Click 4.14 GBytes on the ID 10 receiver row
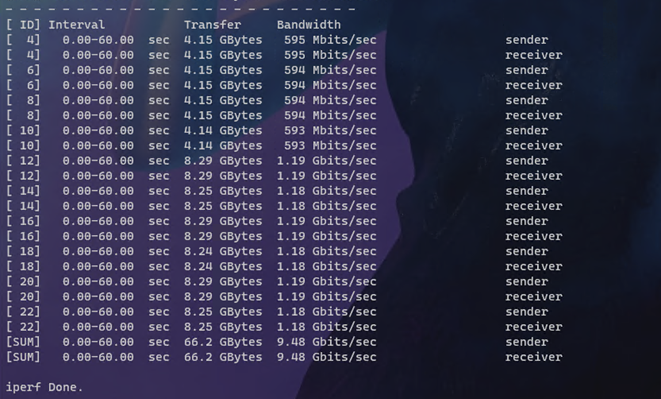The image size is (661, 399). point(223,146)
